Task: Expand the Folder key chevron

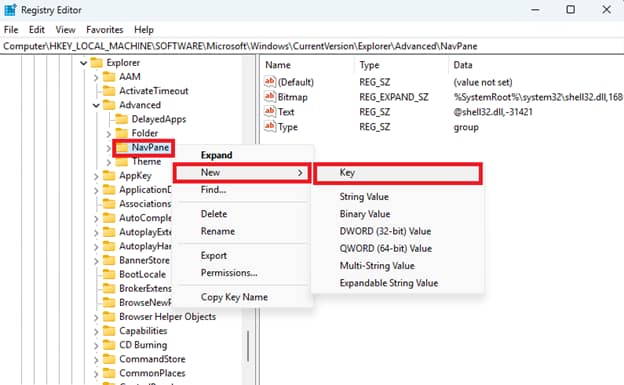Action: (x=109, y=134)
